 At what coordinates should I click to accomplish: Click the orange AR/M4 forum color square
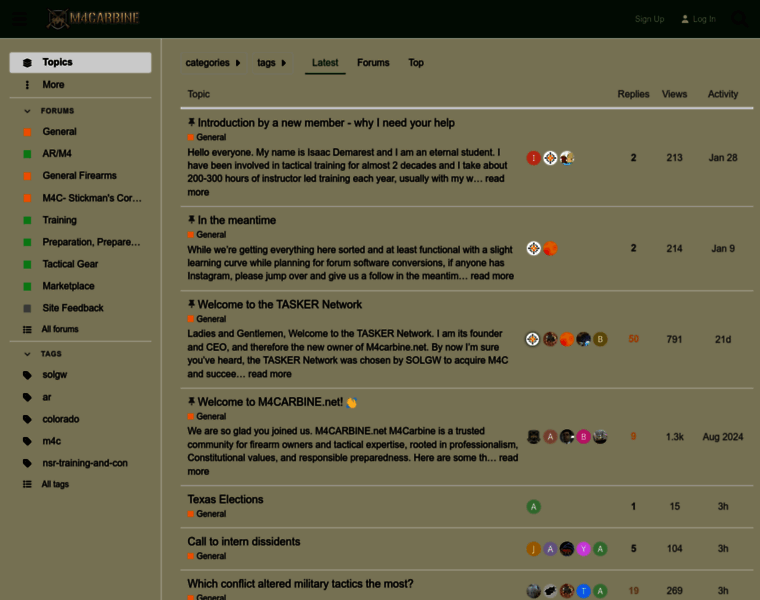(28, 154)
